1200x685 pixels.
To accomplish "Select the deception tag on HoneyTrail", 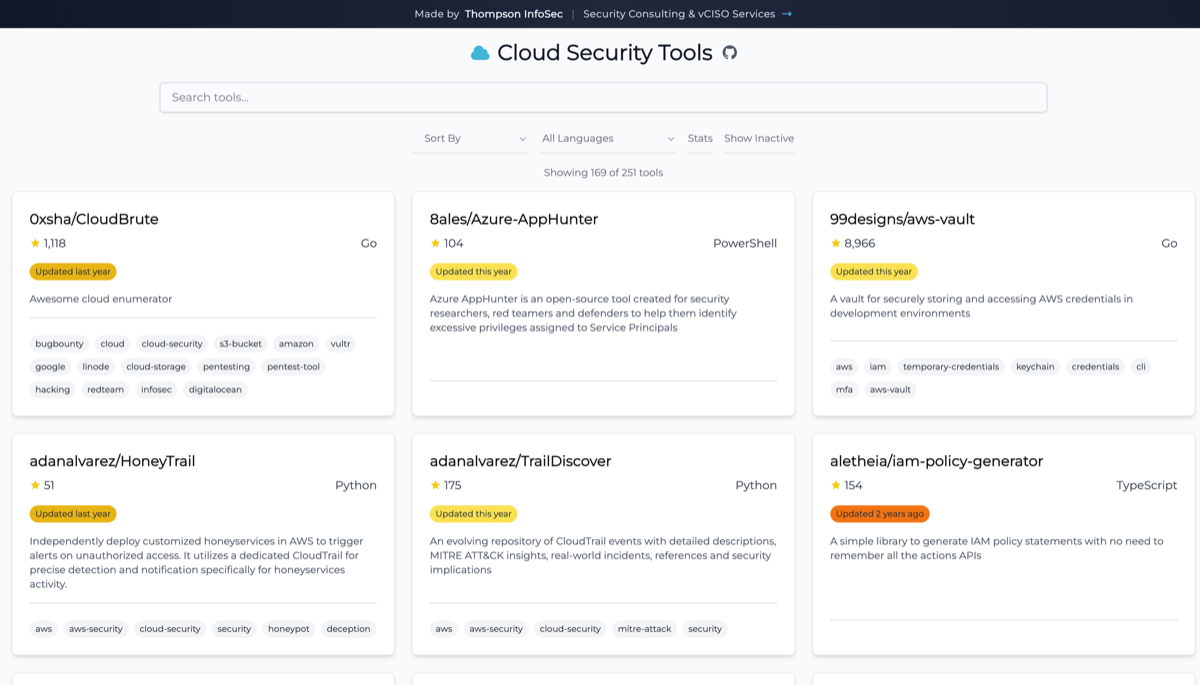I will click(349, 629).
